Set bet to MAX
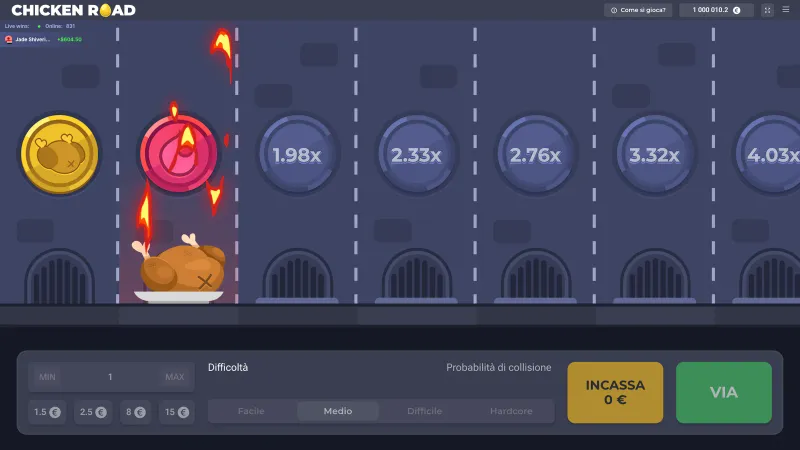Screen dimensions: 800x450 click(x=174, y=377)
